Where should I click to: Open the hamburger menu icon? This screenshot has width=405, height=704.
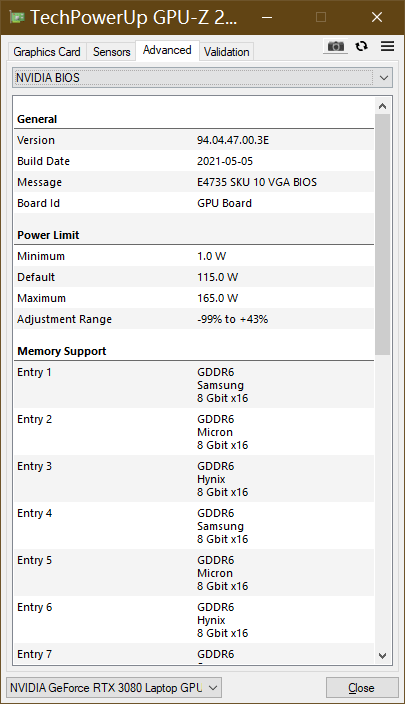tap(387, 46)
